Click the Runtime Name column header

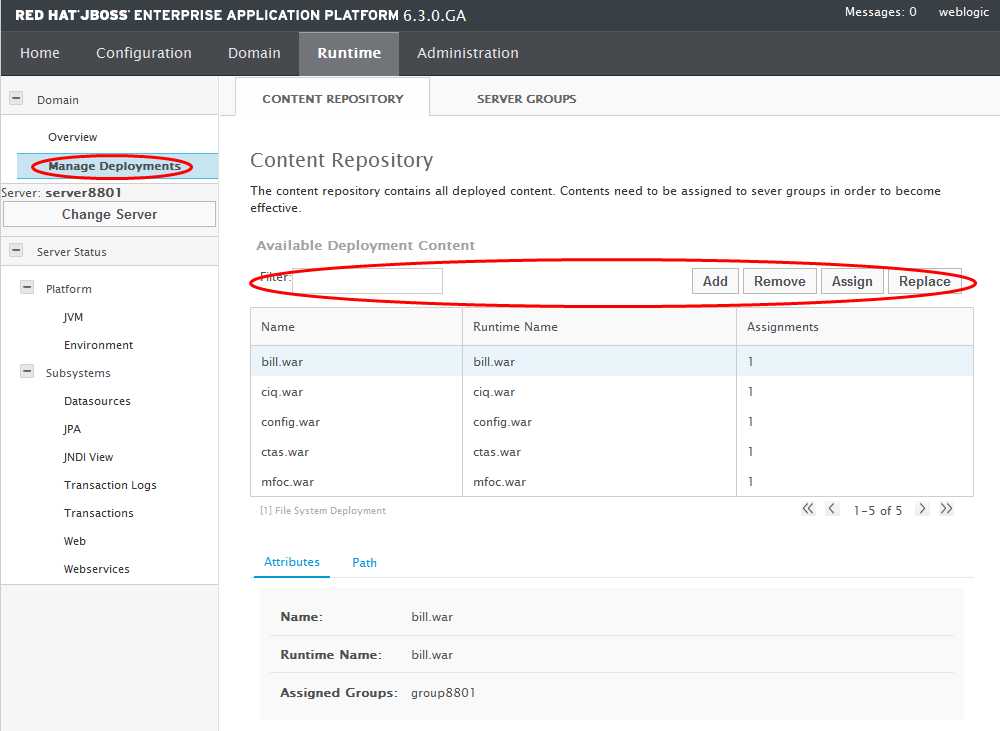click(x=599, y=327)
